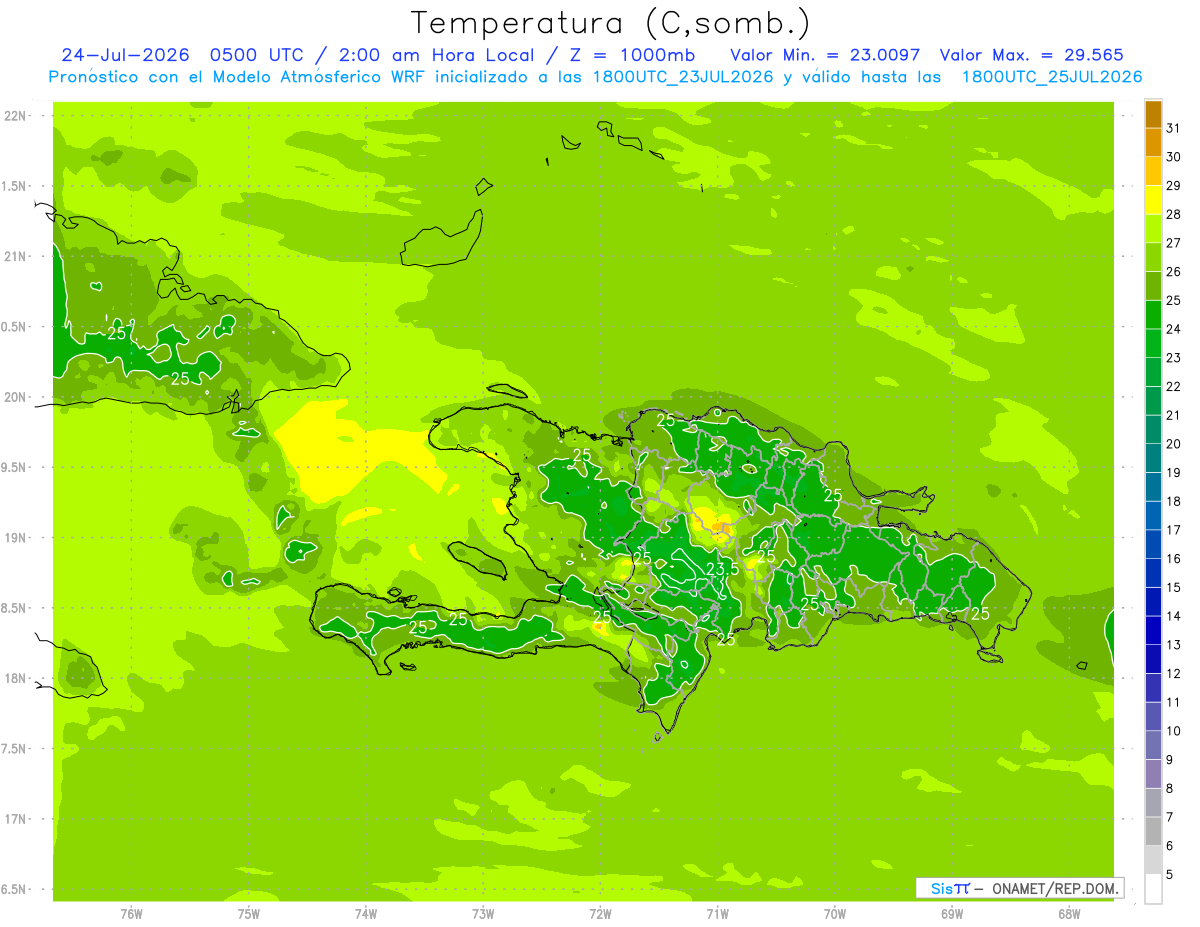Click the "9.5N" latitude label

coord(14,468)
